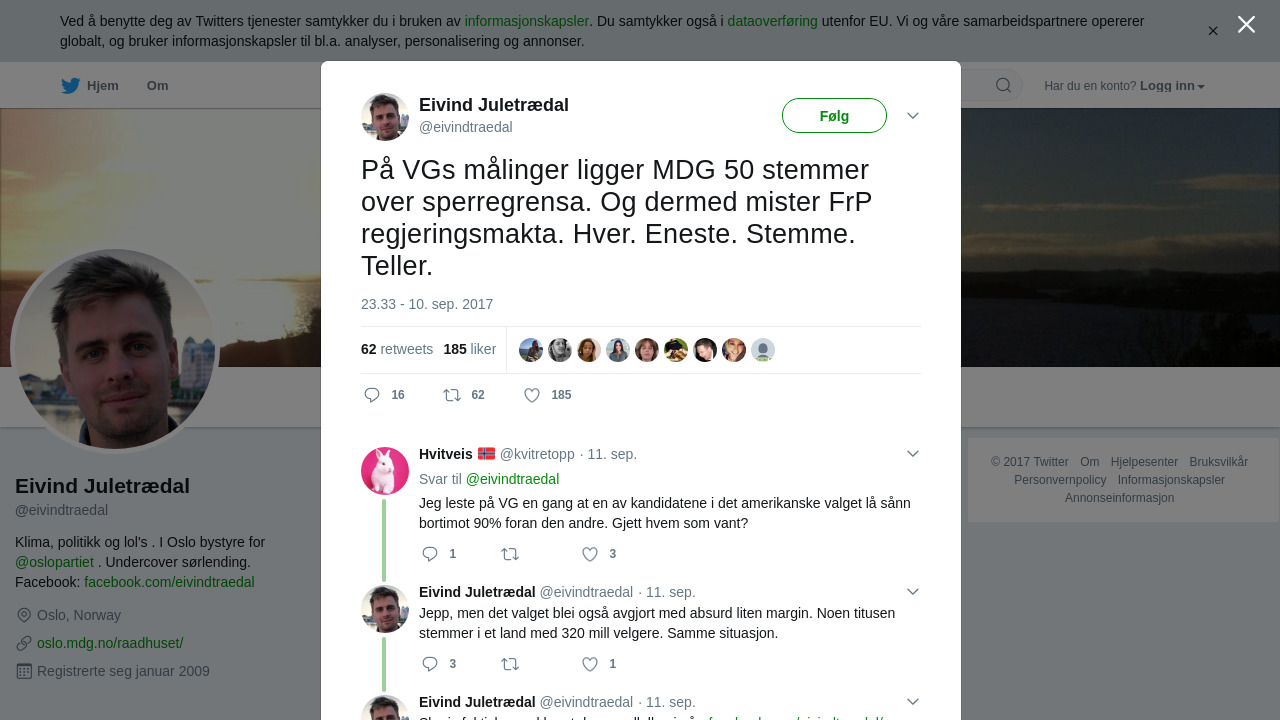Screen dimensions: 1280x720
Task: Follow Eivind with the Følg button
Action: click(x=834, y=116)
